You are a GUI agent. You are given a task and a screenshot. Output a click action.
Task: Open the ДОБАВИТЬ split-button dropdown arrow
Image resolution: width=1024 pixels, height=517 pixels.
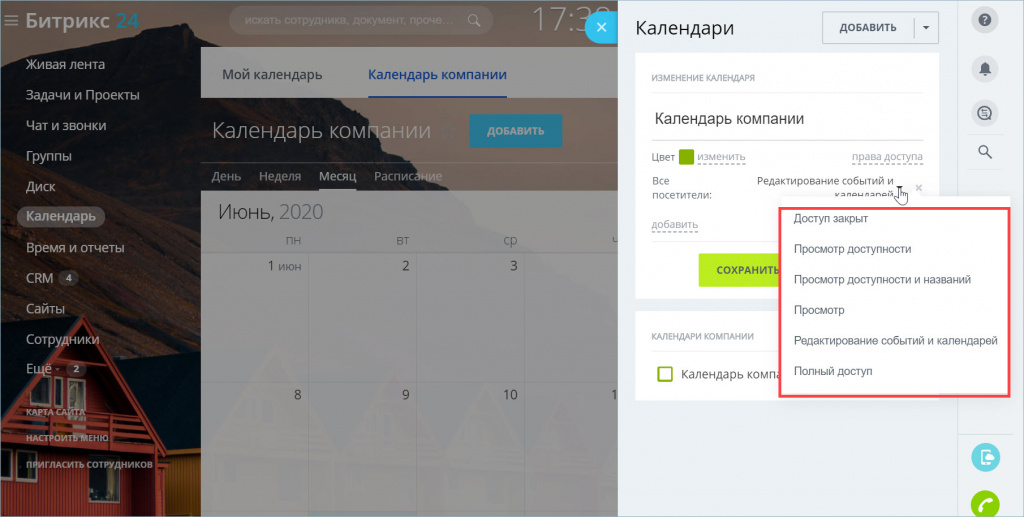tap(925, 28)
